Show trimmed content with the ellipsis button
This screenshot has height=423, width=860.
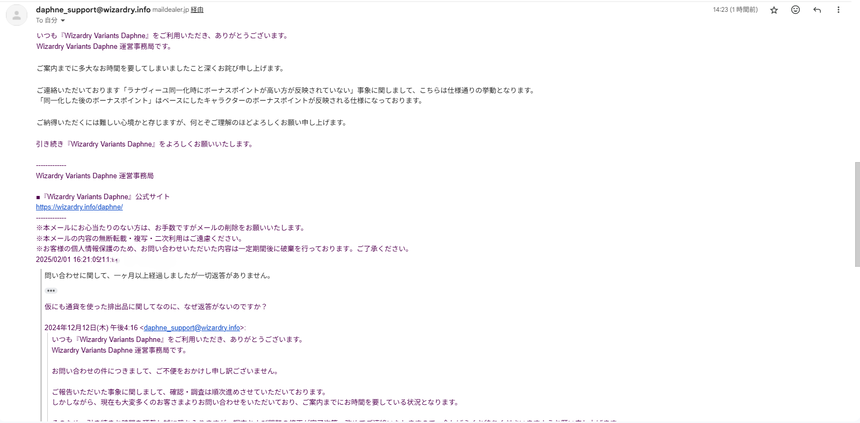tap(50, 291)
